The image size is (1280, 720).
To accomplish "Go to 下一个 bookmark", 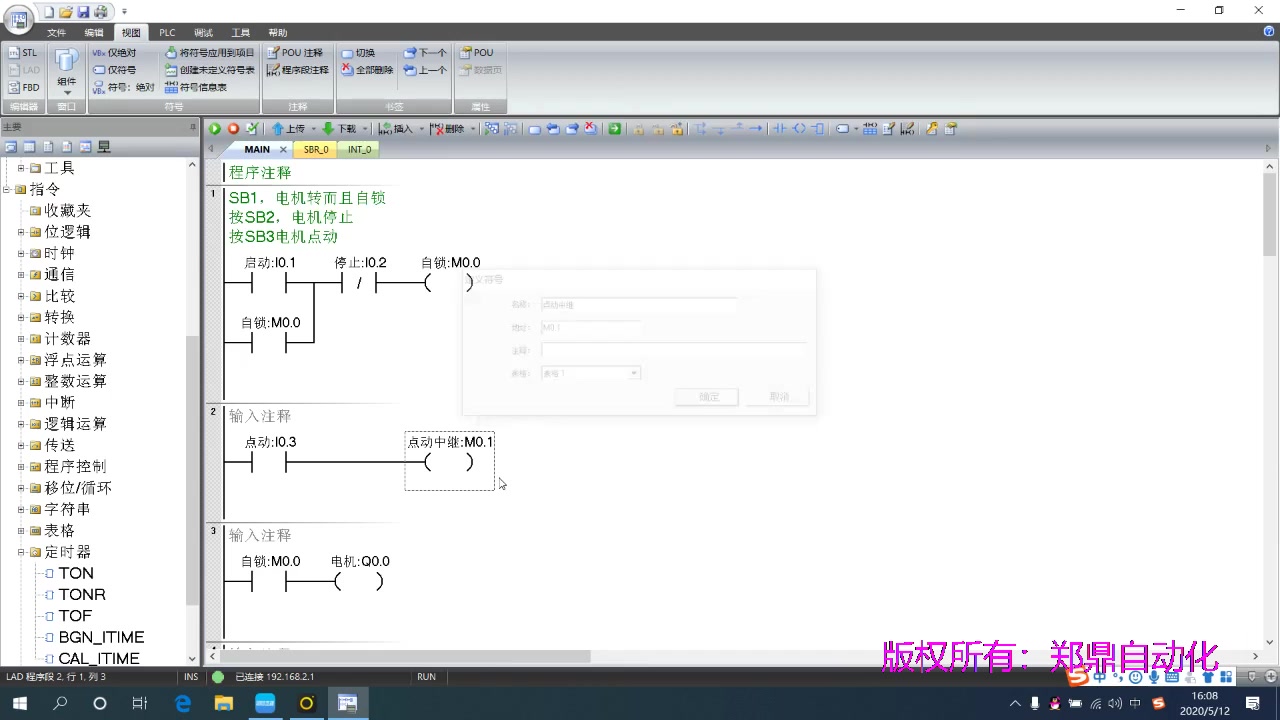I will pyautogui.click(x=425, y=53).
